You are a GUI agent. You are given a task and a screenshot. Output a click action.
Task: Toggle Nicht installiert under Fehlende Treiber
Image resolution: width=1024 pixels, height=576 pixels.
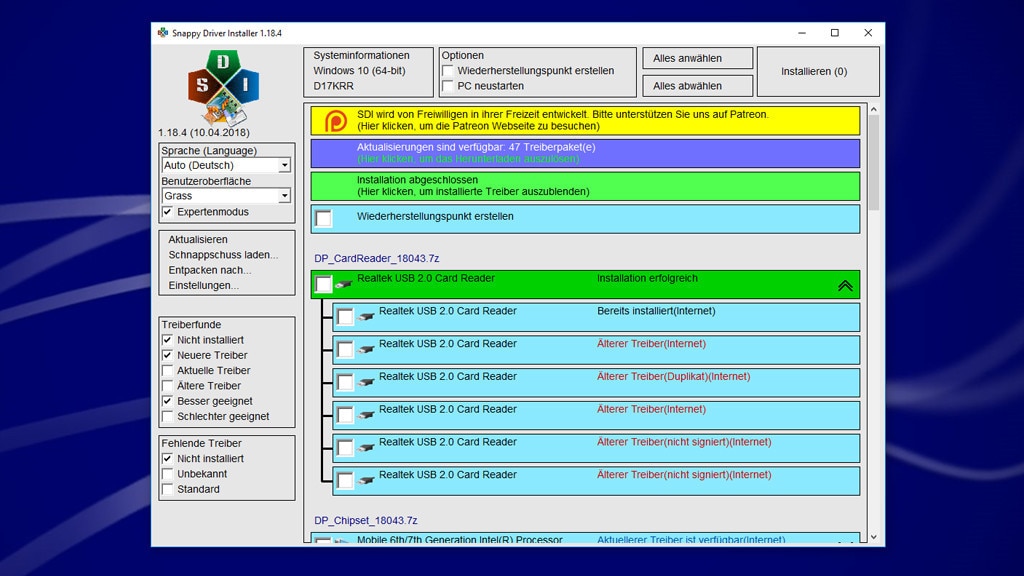click(168, 458)
